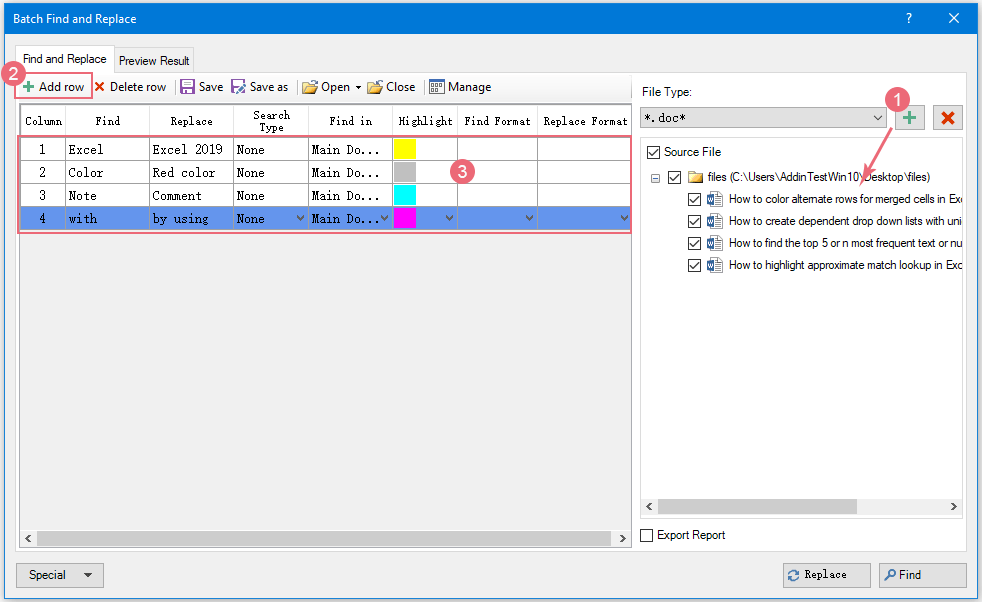Click the Replace button
Image resolution: width=982 pixels, height=602 pixels.
point(826,575)
